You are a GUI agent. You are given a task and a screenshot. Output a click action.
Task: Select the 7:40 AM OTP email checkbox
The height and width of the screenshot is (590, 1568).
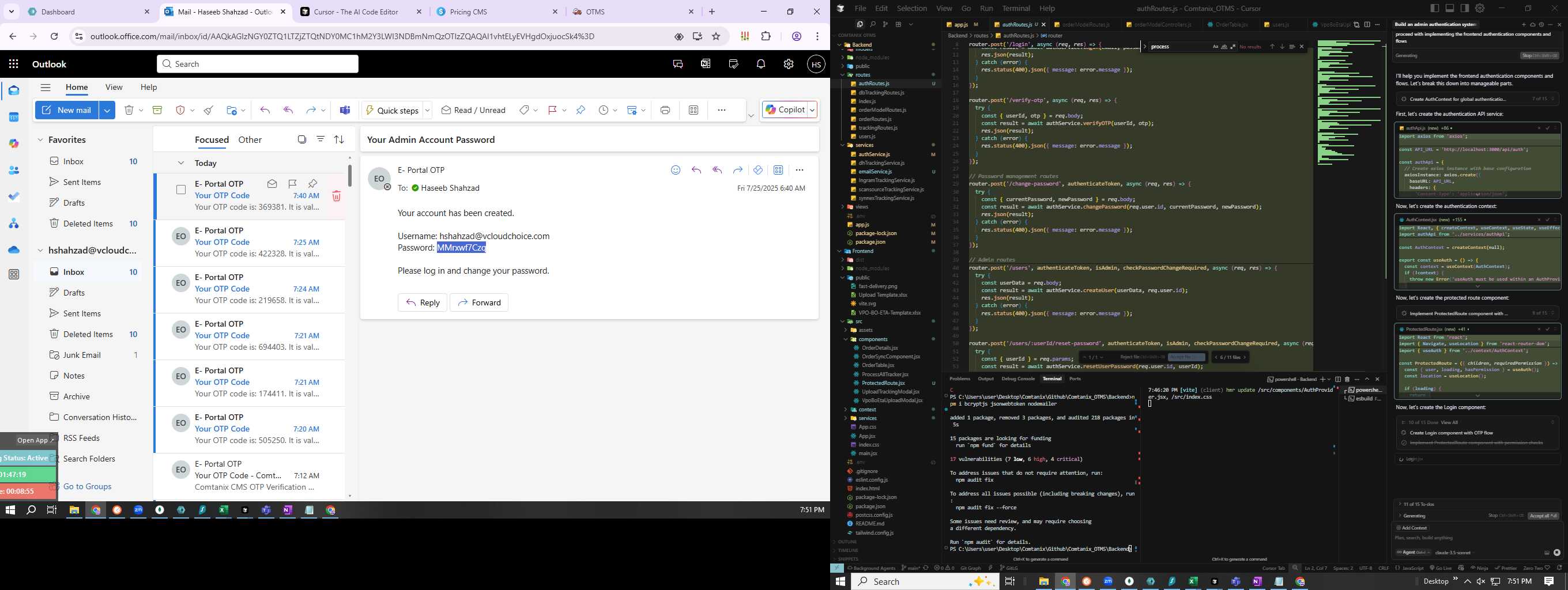coord(181,190)
